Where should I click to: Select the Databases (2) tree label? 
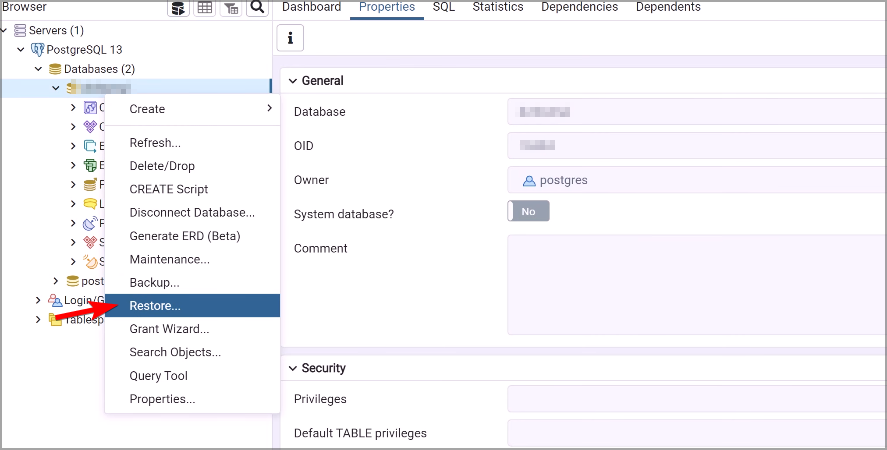tap(100, 69)
